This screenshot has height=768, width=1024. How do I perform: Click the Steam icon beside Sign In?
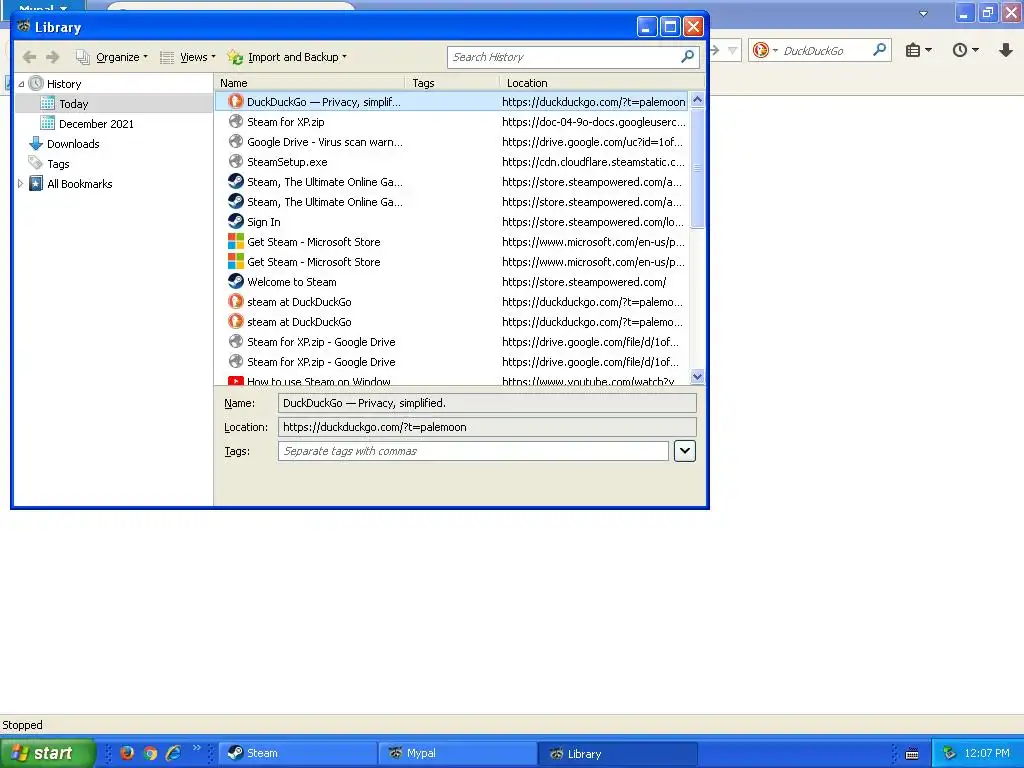236,221
